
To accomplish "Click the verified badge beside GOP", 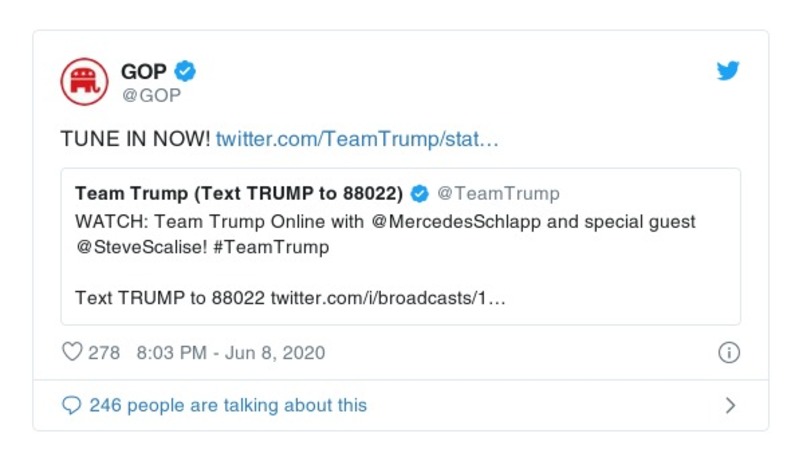I will coord(186,71).
